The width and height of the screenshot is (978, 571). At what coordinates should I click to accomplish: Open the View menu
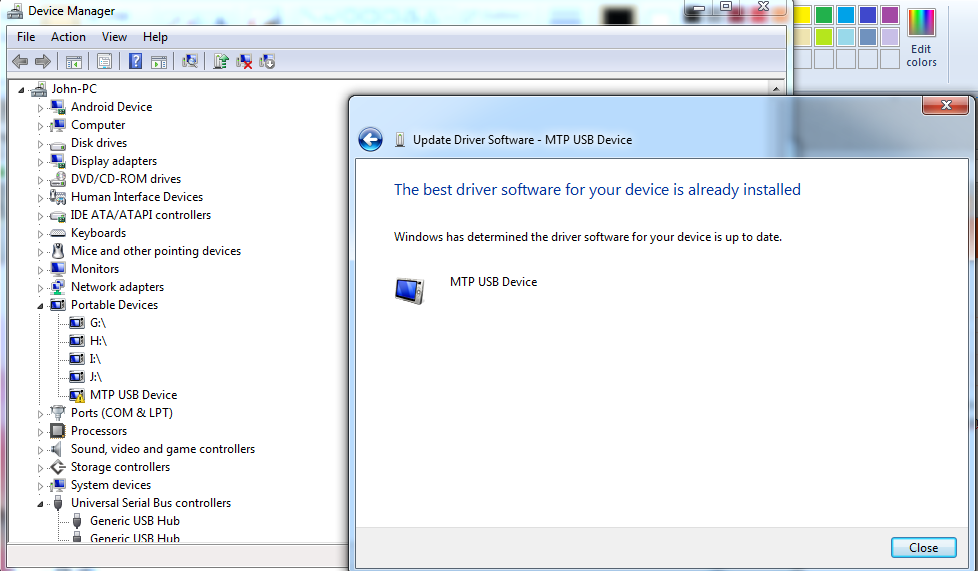tap(114, 37)
